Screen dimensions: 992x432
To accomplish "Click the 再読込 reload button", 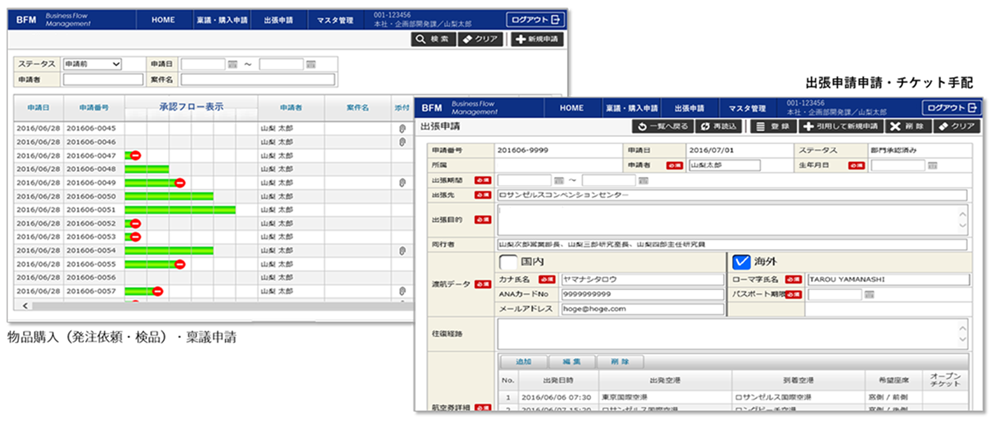I will tap(719, 127).
